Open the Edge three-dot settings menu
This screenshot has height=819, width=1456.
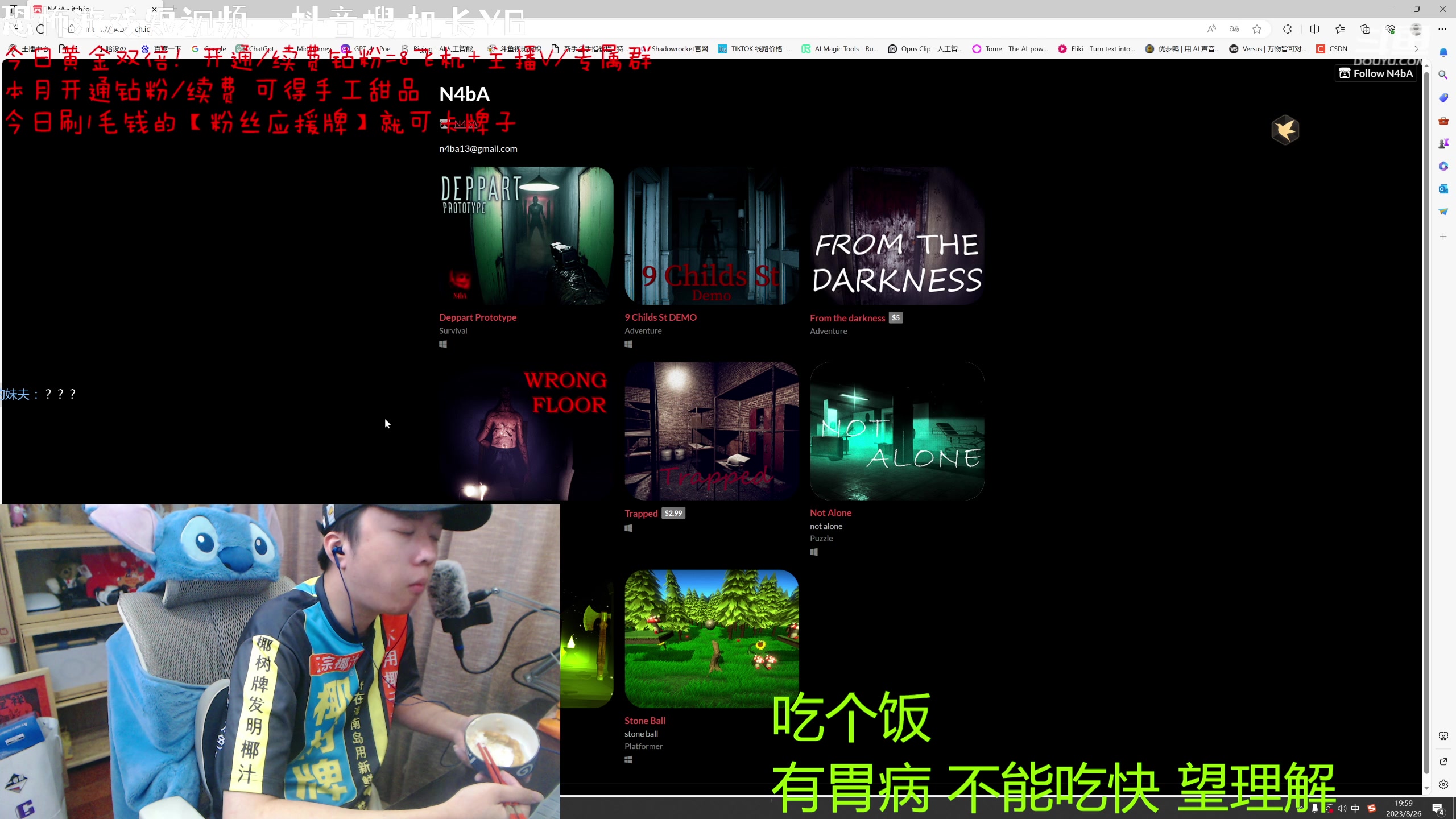click(1442, 29)
